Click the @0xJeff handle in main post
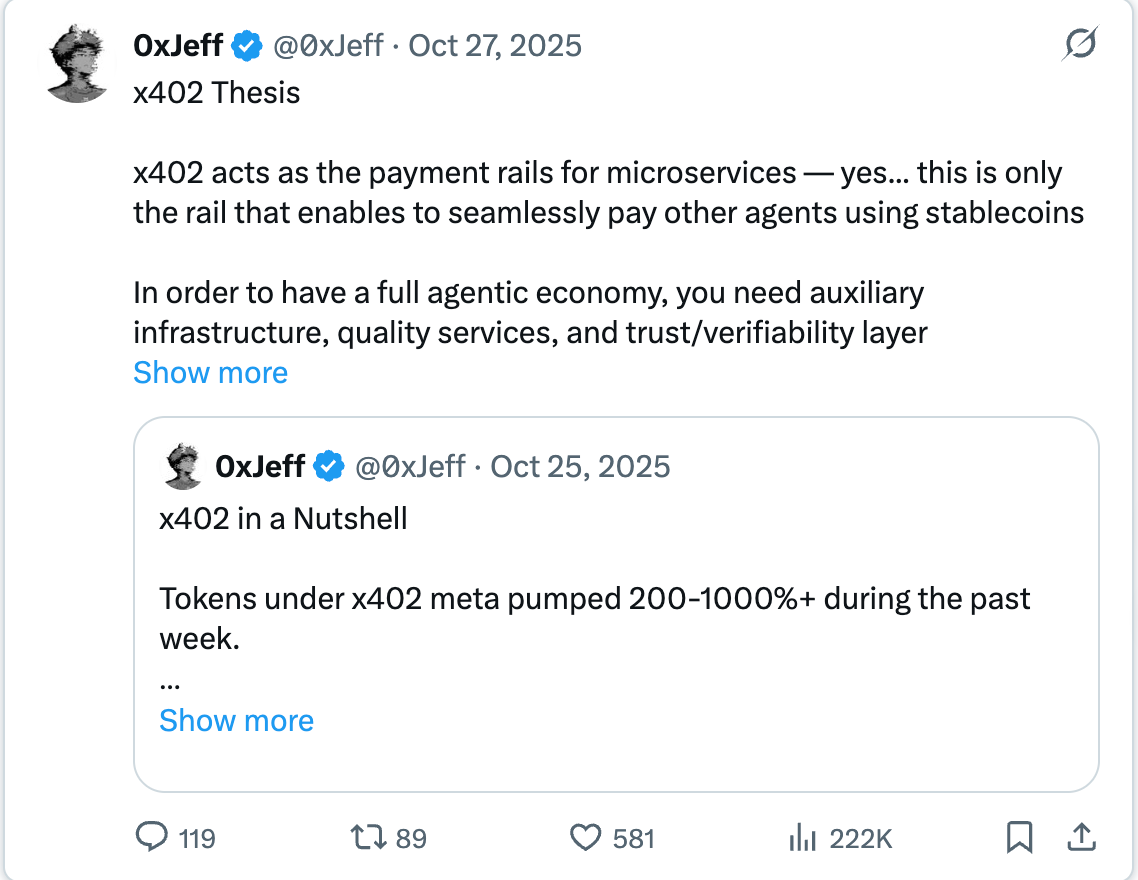The width and height of the screenshot is (1138, 880). (x=328, y=46)
